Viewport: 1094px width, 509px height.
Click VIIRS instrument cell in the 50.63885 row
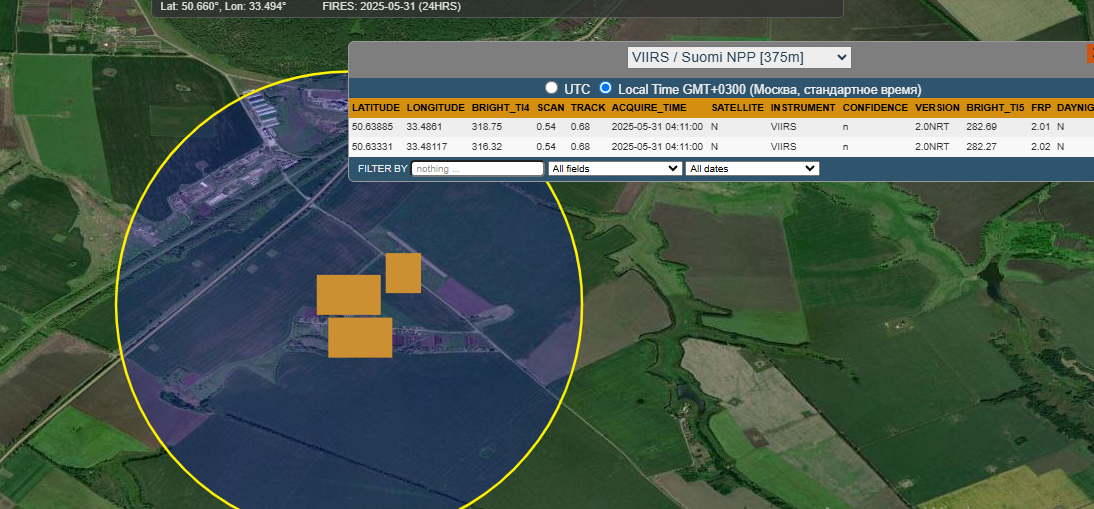click(x=783, y=127)
